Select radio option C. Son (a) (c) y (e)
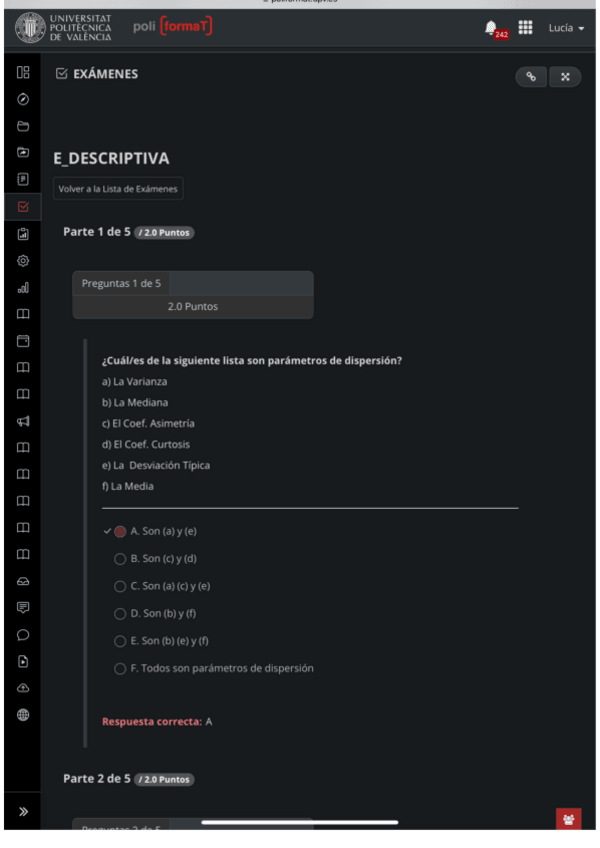 tap(120, 586)
